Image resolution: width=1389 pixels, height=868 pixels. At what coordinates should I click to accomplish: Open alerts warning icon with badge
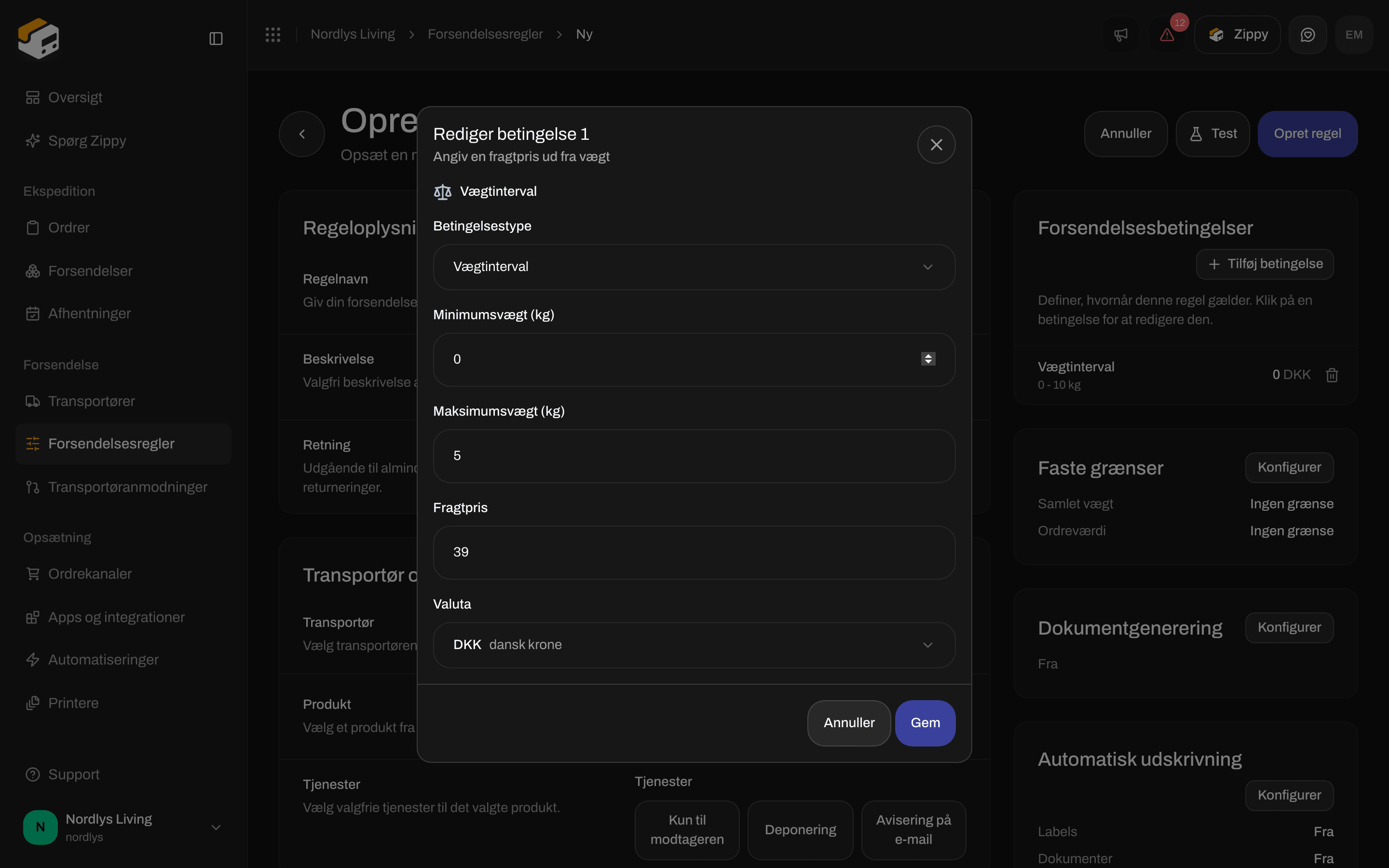(x=1167, y=34)
